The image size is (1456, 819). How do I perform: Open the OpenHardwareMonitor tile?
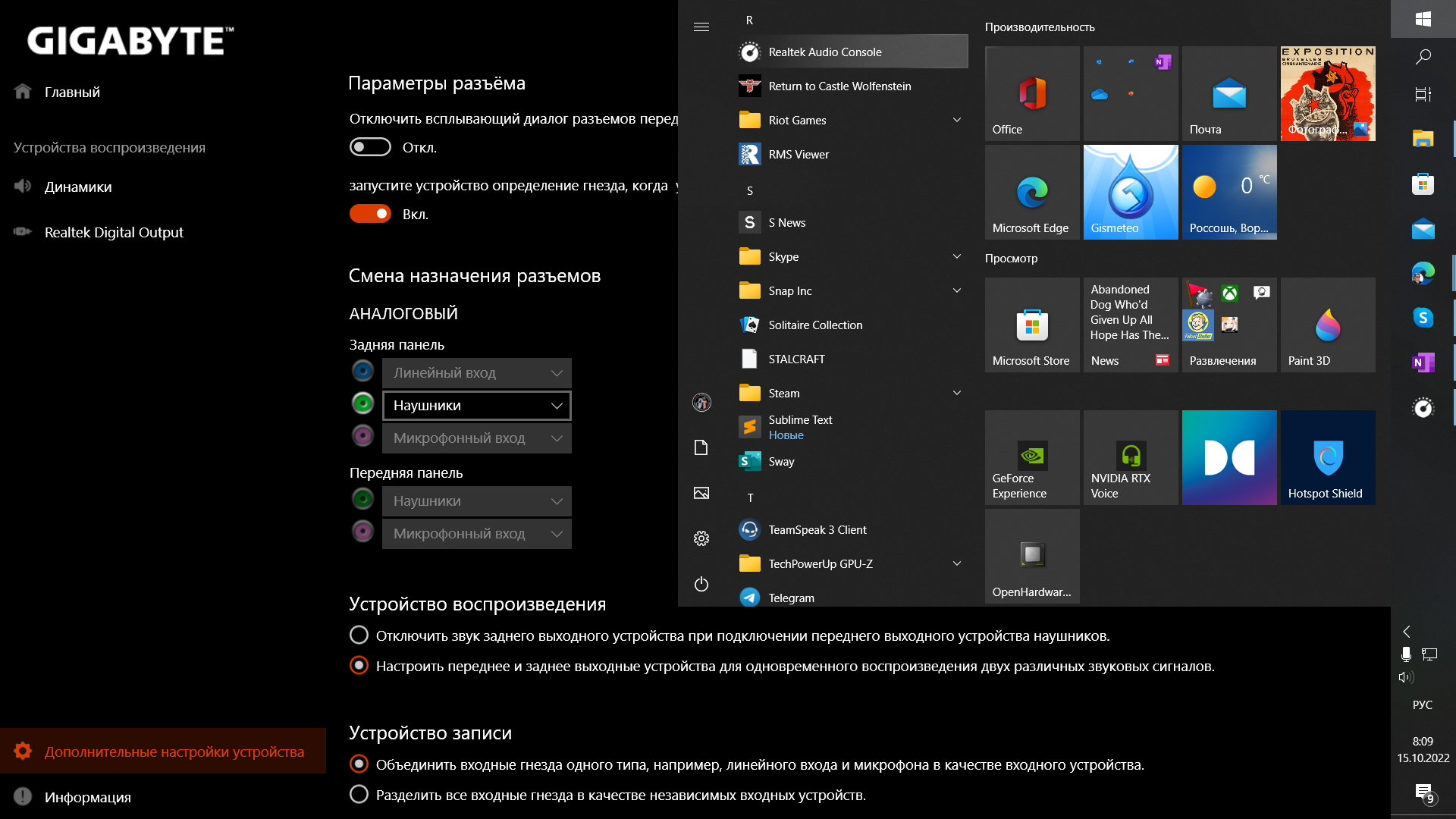1032,556
